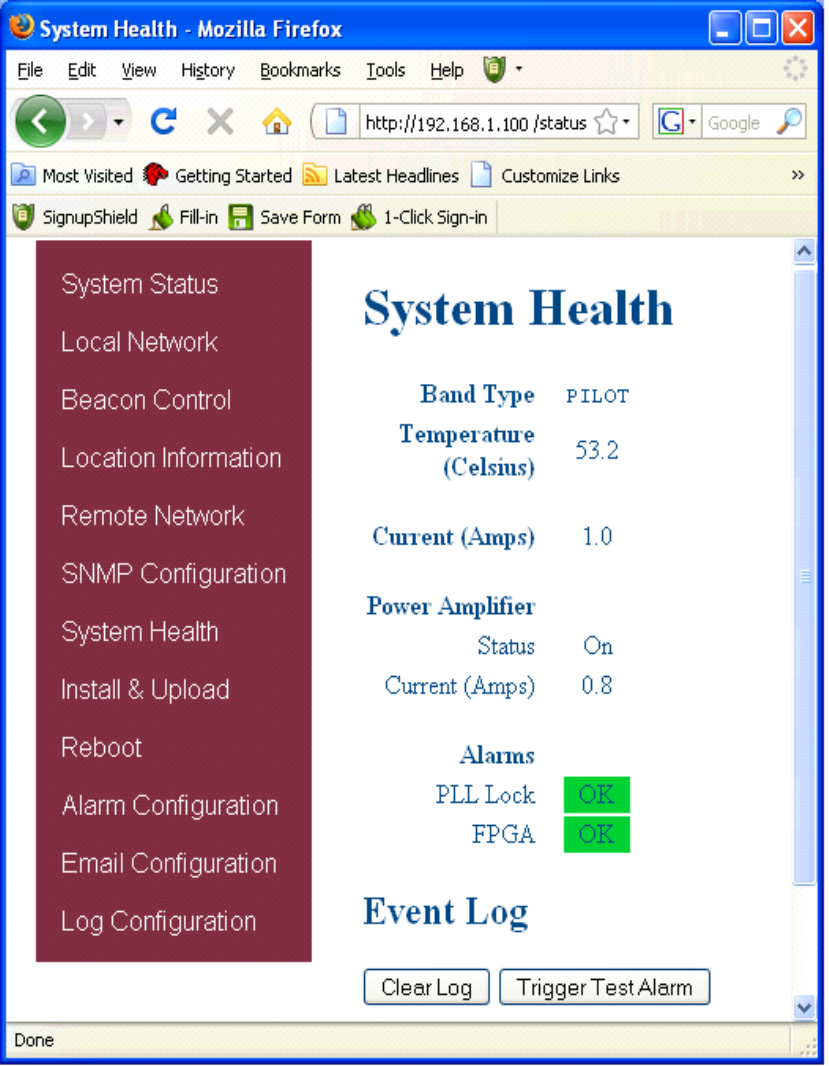The width and height of the screenshot is (829, 1066).
Task: Reload the page with the blue Refresh icon
Action: tap(163, 122)
